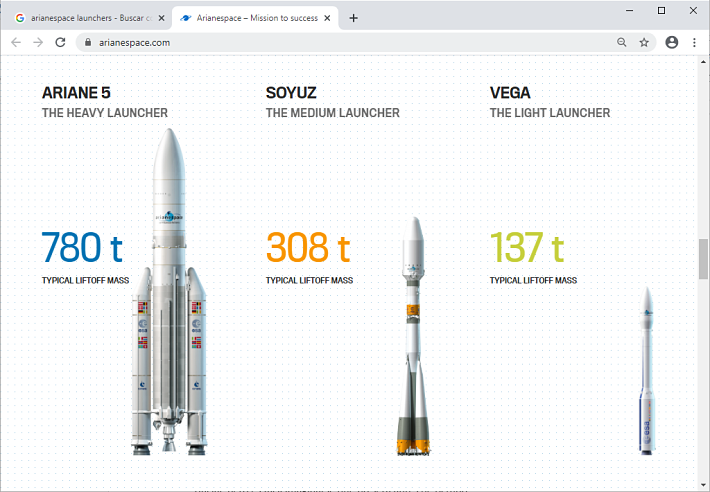Click the VEGA heading
710x492 pixels.
[510, 93]
